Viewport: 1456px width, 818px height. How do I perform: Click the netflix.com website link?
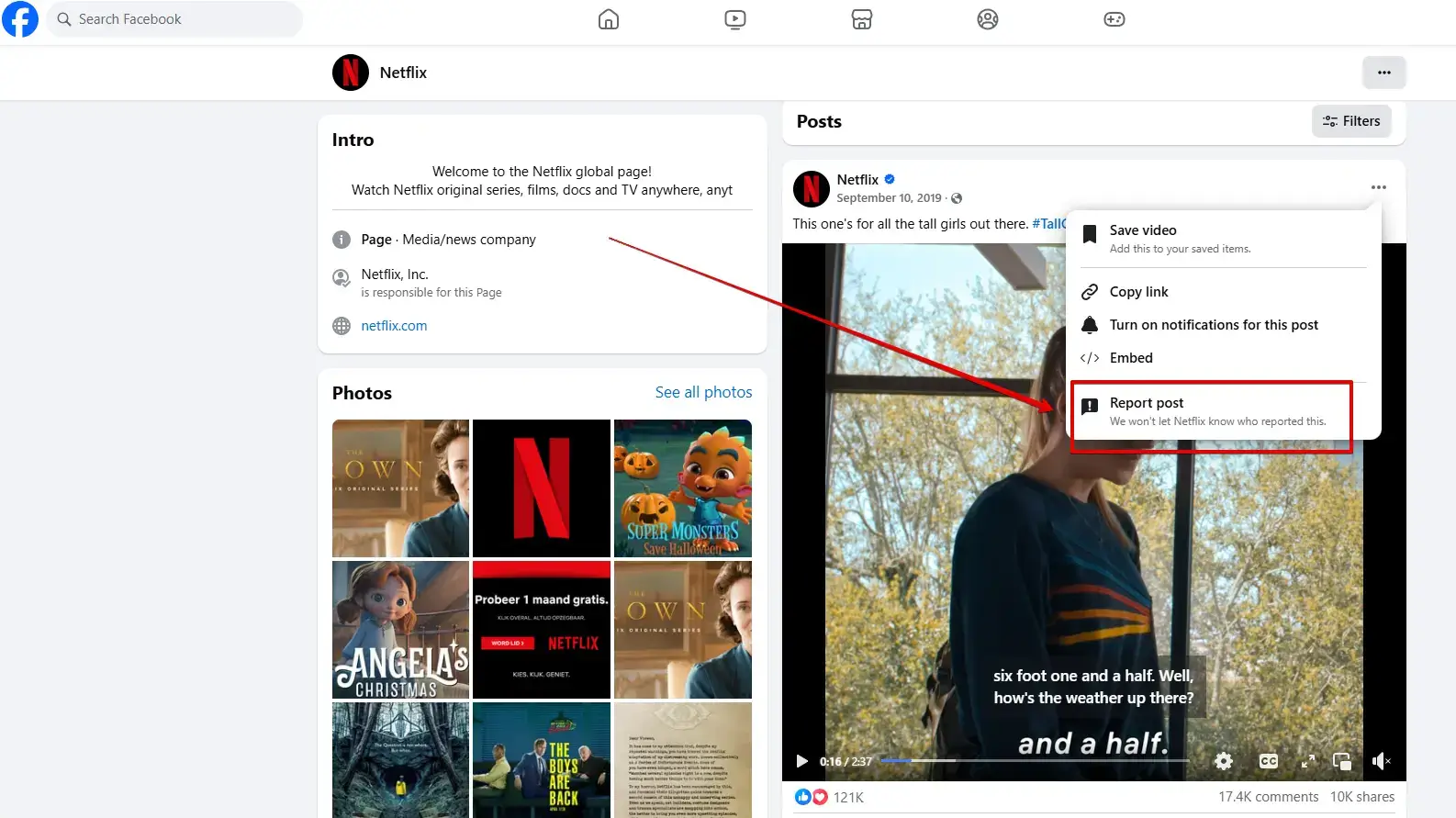[394, 326]
